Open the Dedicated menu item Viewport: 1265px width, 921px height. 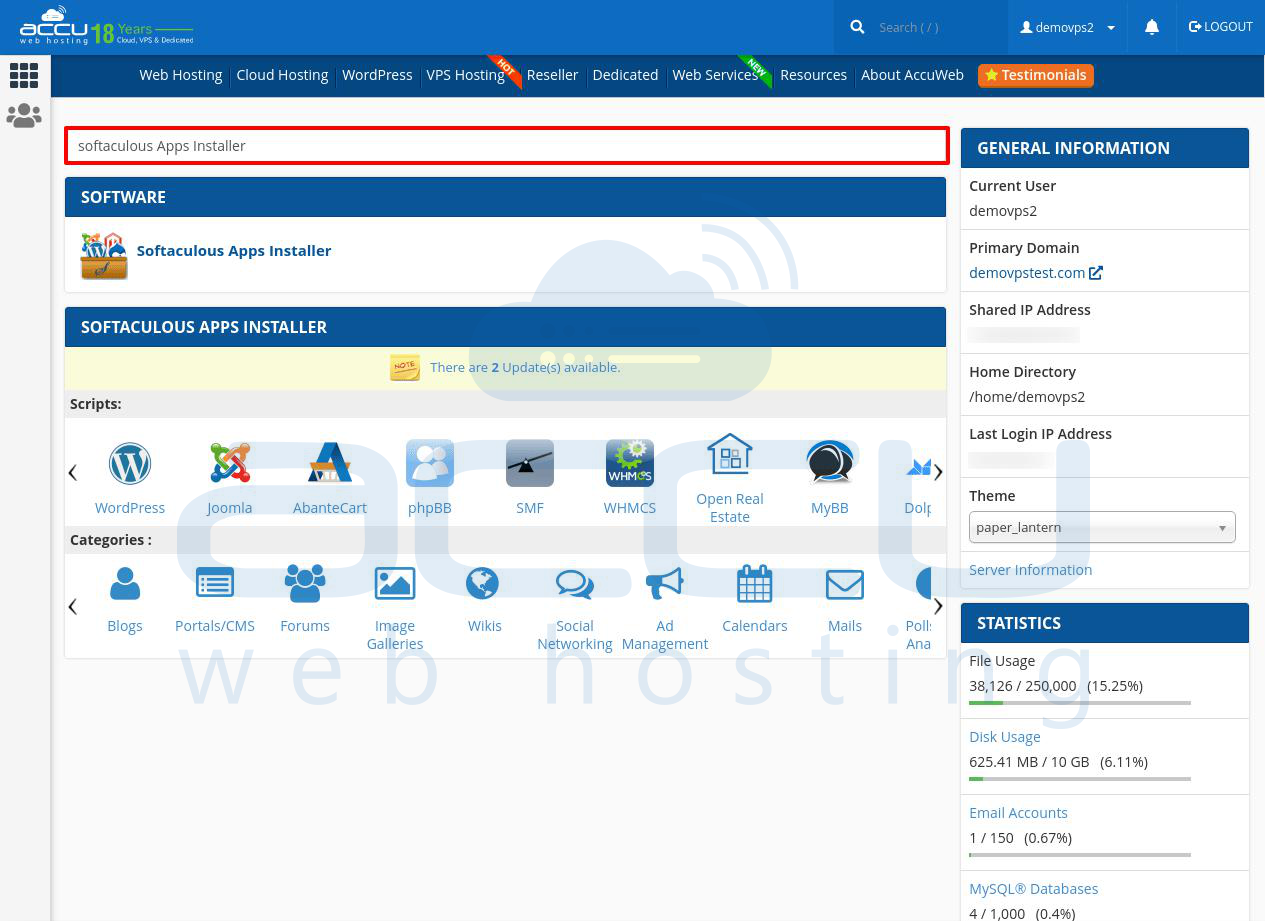click(x=625, y=75)
